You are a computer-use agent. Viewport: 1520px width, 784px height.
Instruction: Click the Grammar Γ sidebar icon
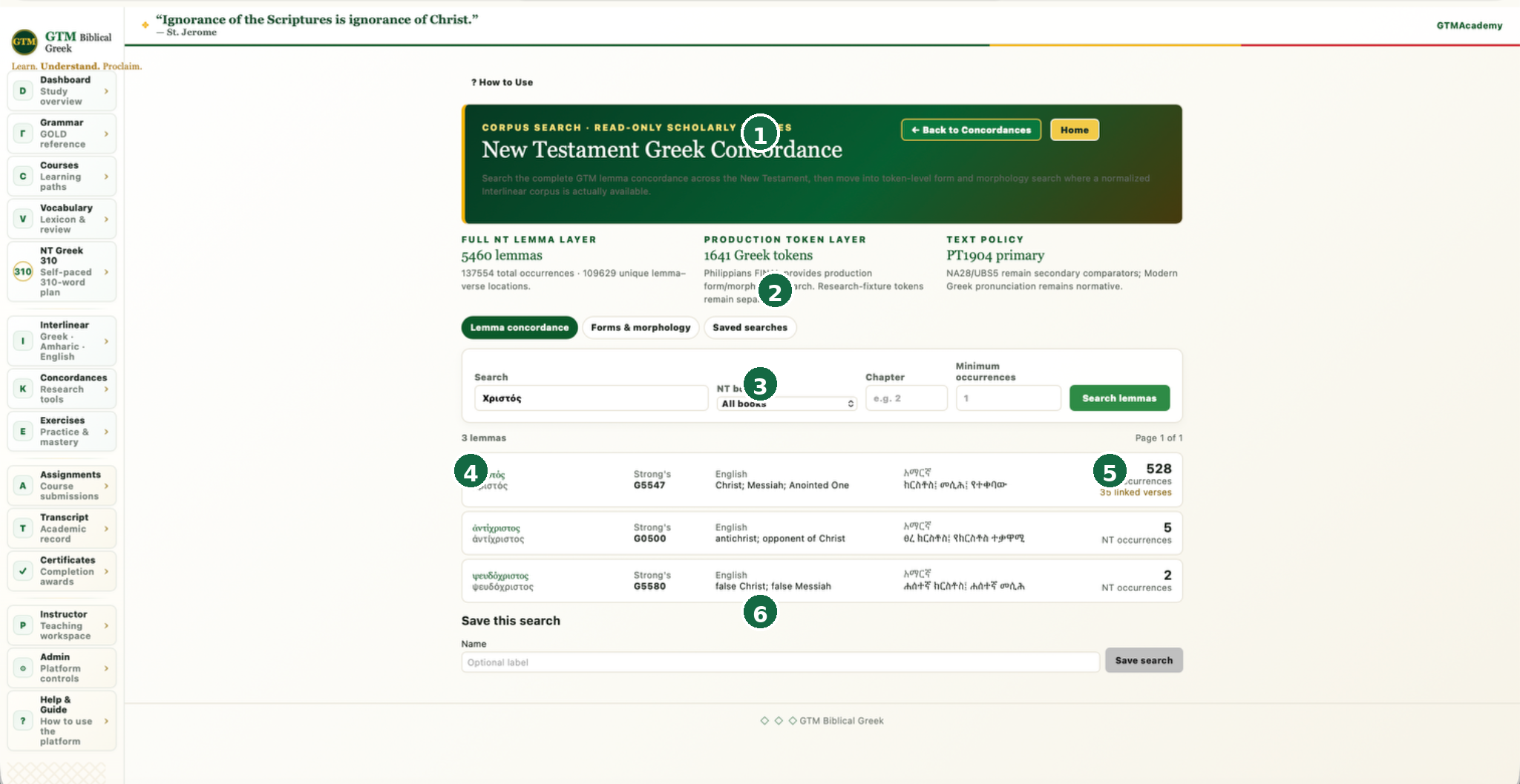[23, 134]
